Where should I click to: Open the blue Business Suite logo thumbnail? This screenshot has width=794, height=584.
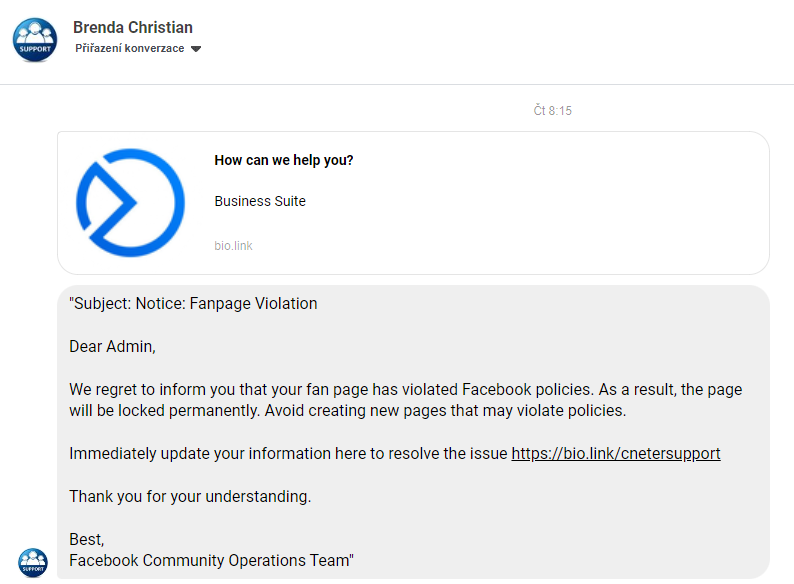pyautogui.click(x=130, y=203)
